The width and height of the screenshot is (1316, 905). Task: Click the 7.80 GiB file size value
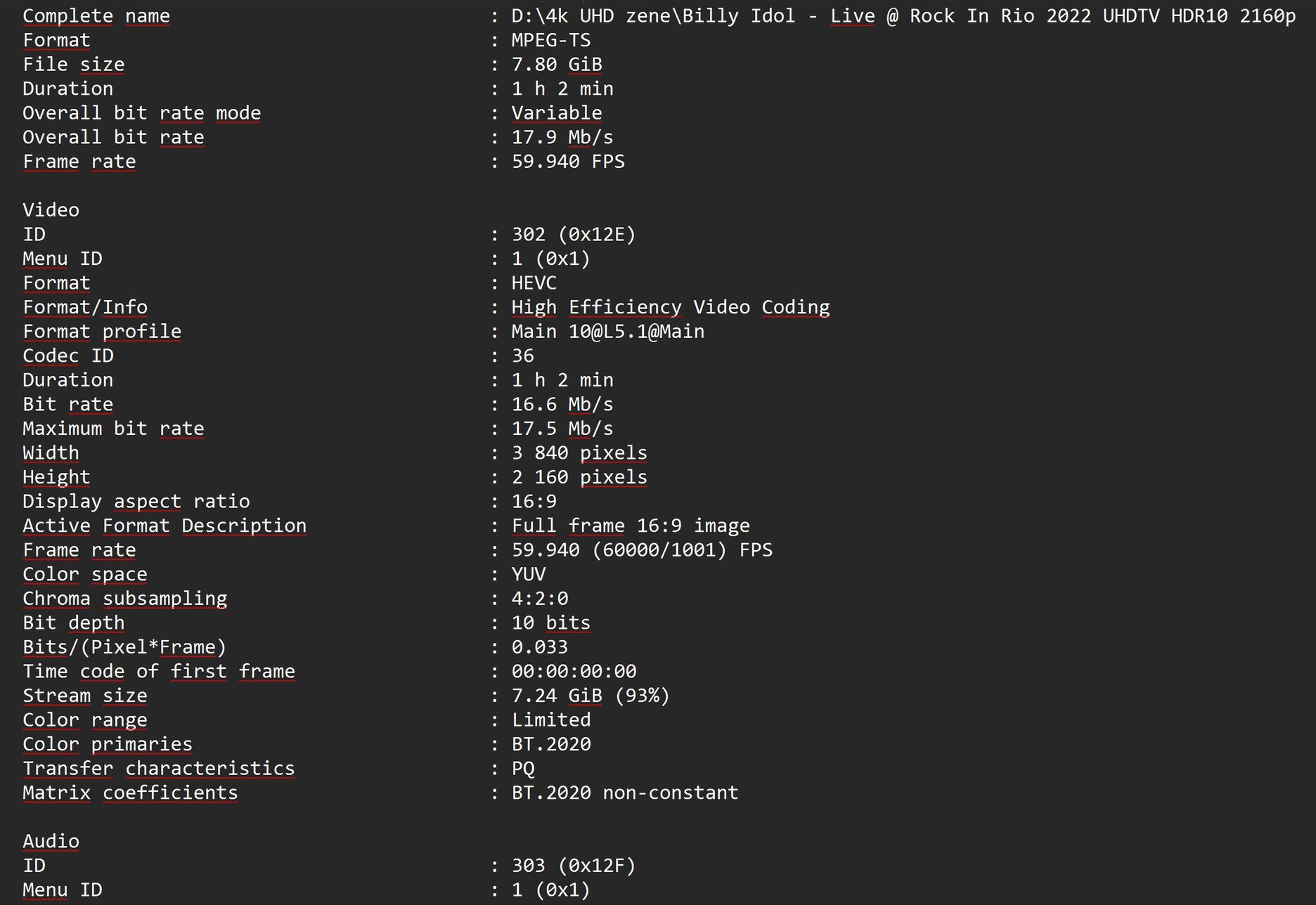point(556,65)
